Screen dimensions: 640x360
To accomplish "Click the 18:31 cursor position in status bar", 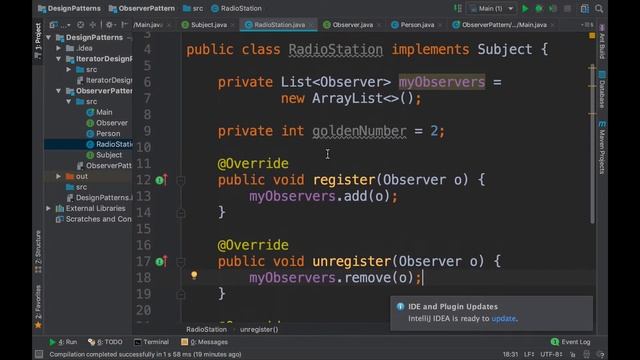I will pyautogui.click(x=510, y=355).
